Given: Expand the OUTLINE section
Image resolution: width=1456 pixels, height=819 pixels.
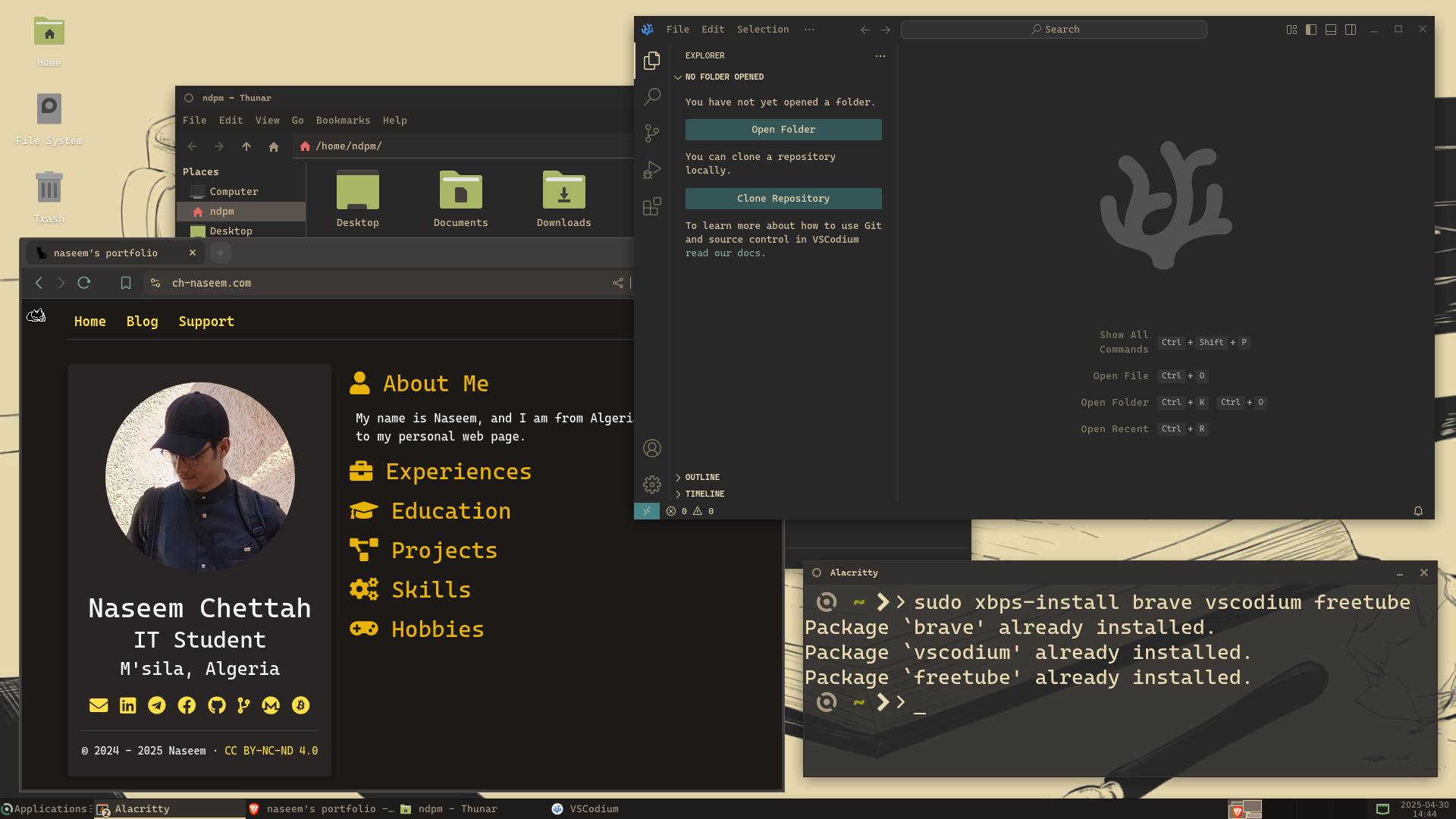Looking at the screenshot, I should coord(702,478).
